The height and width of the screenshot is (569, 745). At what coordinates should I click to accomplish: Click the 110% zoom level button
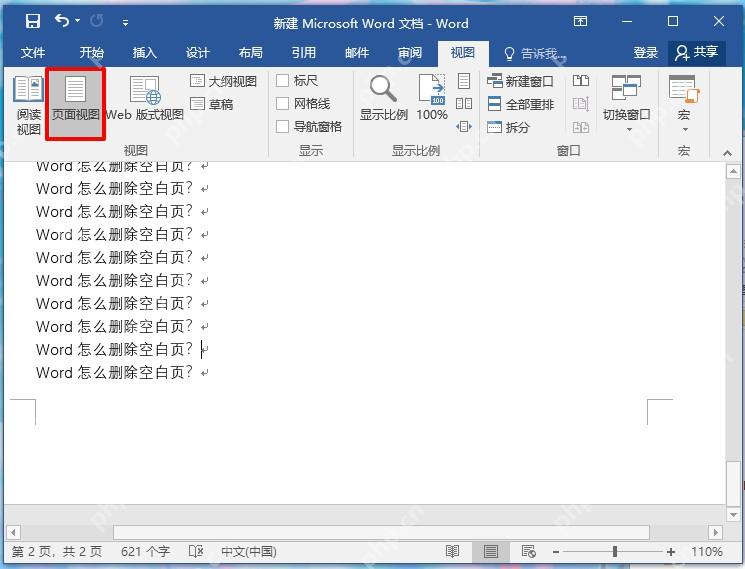pos(707,551)
